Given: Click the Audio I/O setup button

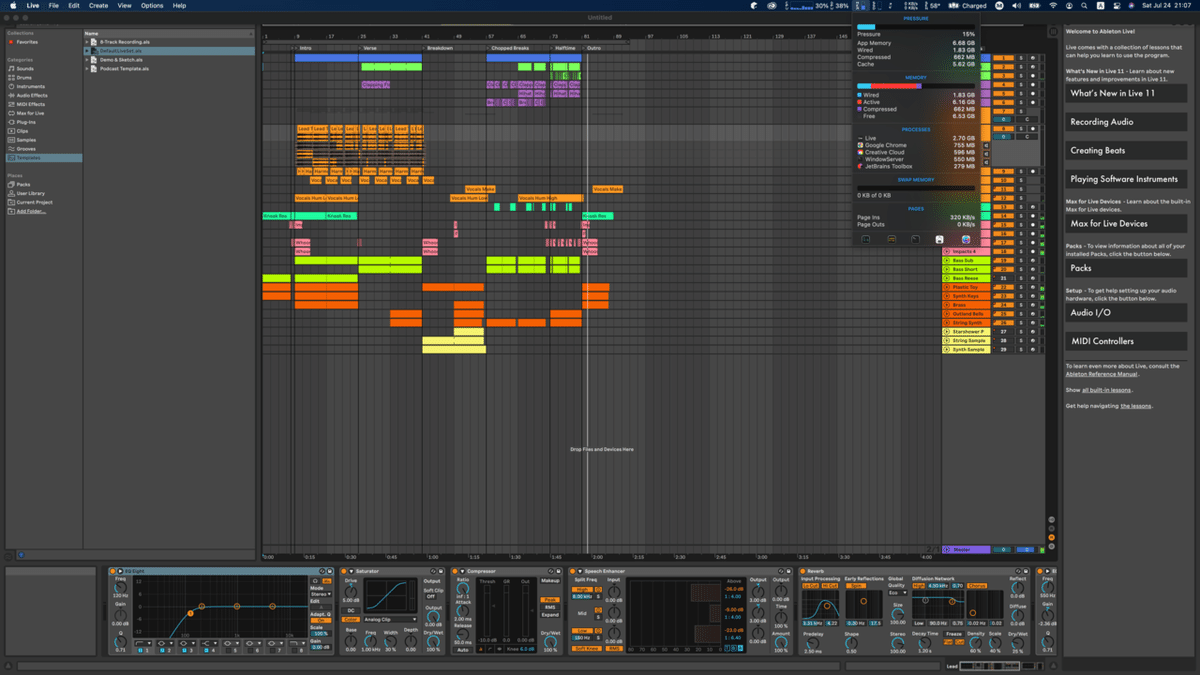Looking at the screenshot, I should click(1126, 313).
